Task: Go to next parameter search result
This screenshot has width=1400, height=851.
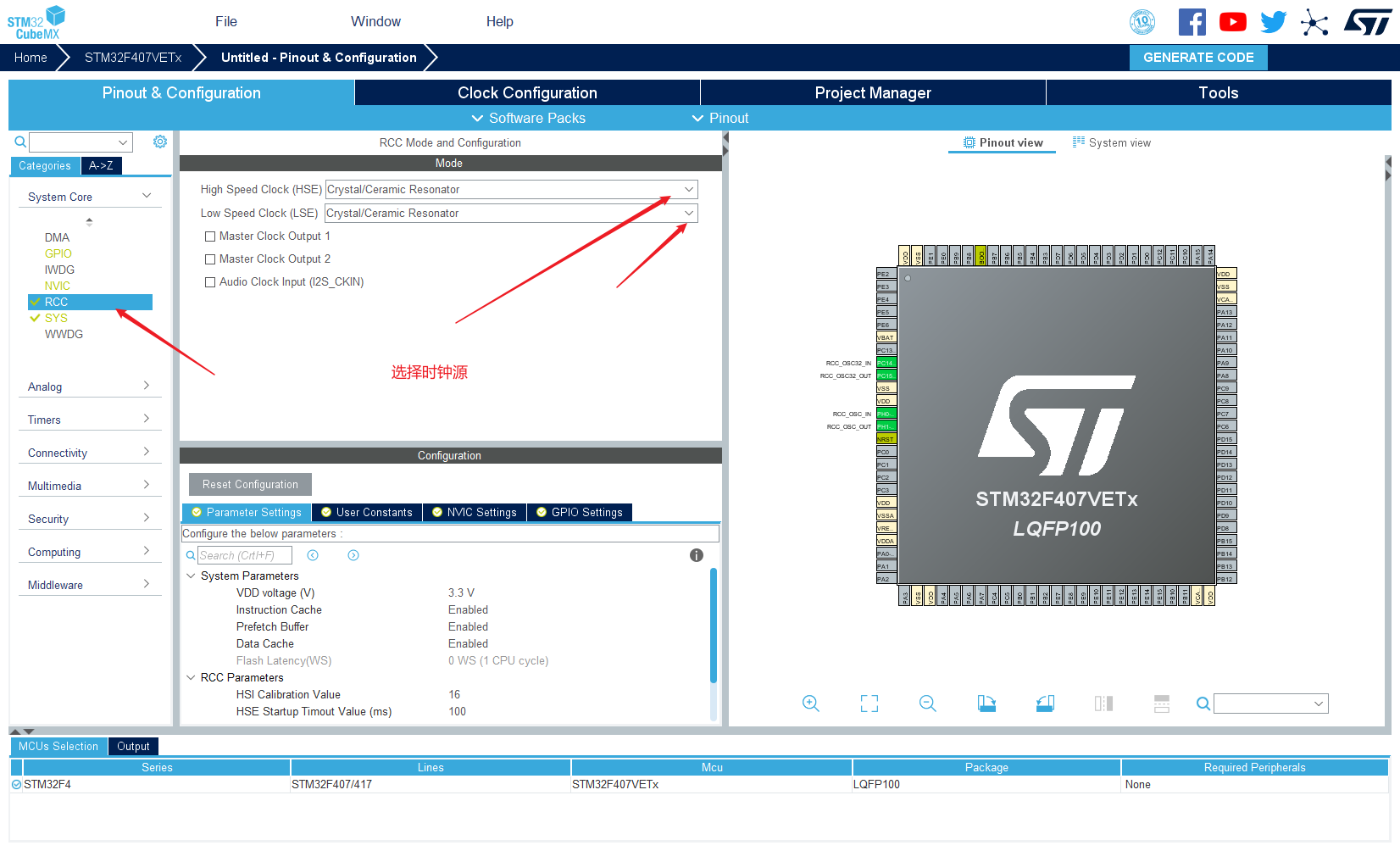Action: click(x=353, y=555)
